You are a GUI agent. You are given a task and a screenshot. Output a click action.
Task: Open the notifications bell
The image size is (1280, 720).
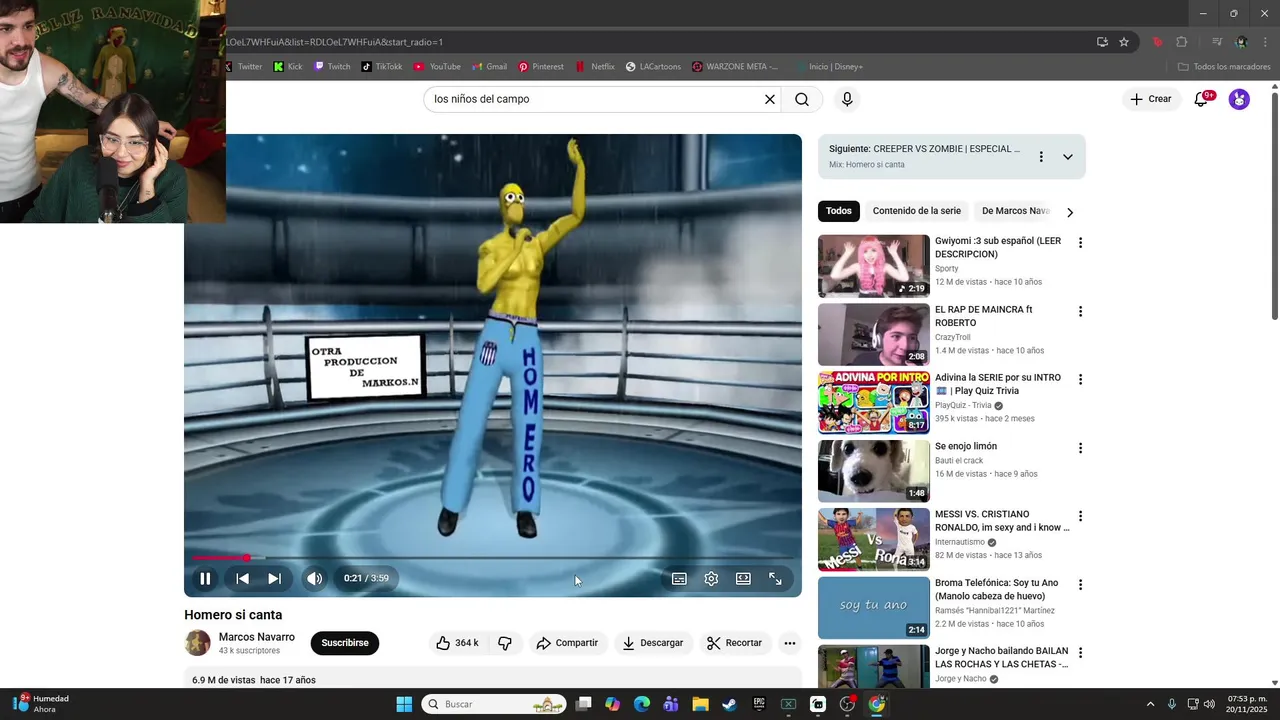pos(1201,99)
